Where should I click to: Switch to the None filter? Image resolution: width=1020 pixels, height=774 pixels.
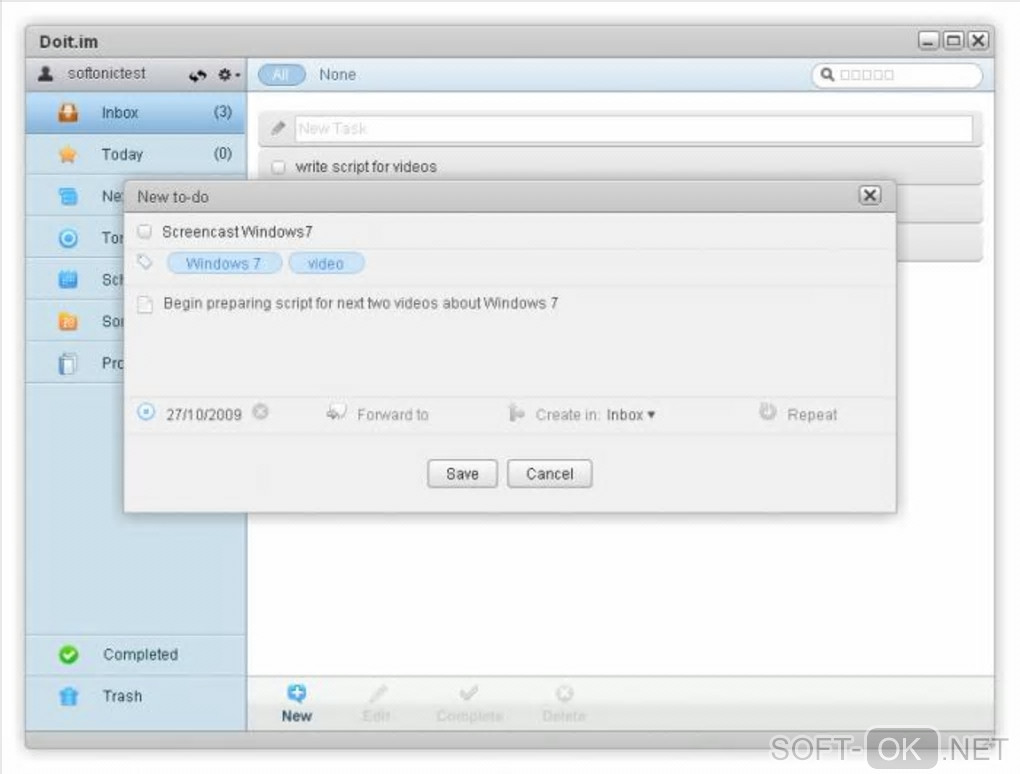pyautogui.click(x=337, y=75)
